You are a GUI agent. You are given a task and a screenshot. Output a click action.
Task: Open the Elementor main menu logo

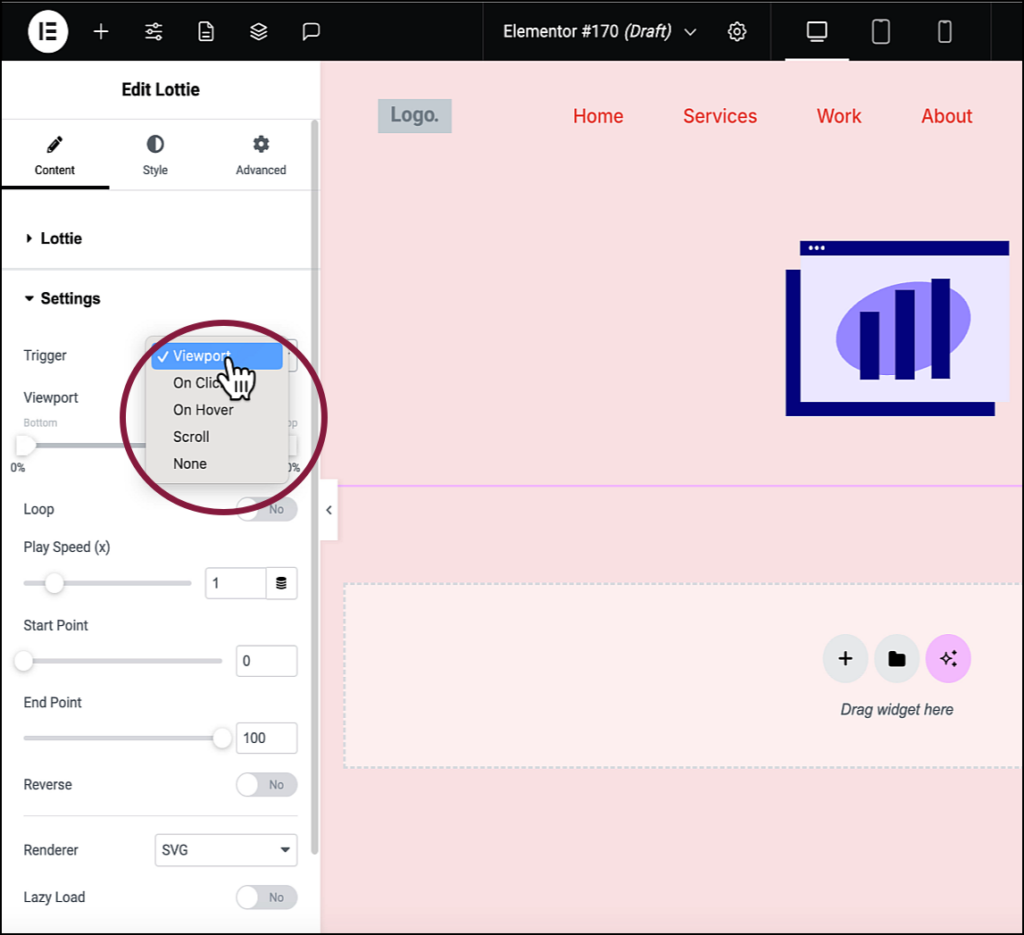(47, 31)
